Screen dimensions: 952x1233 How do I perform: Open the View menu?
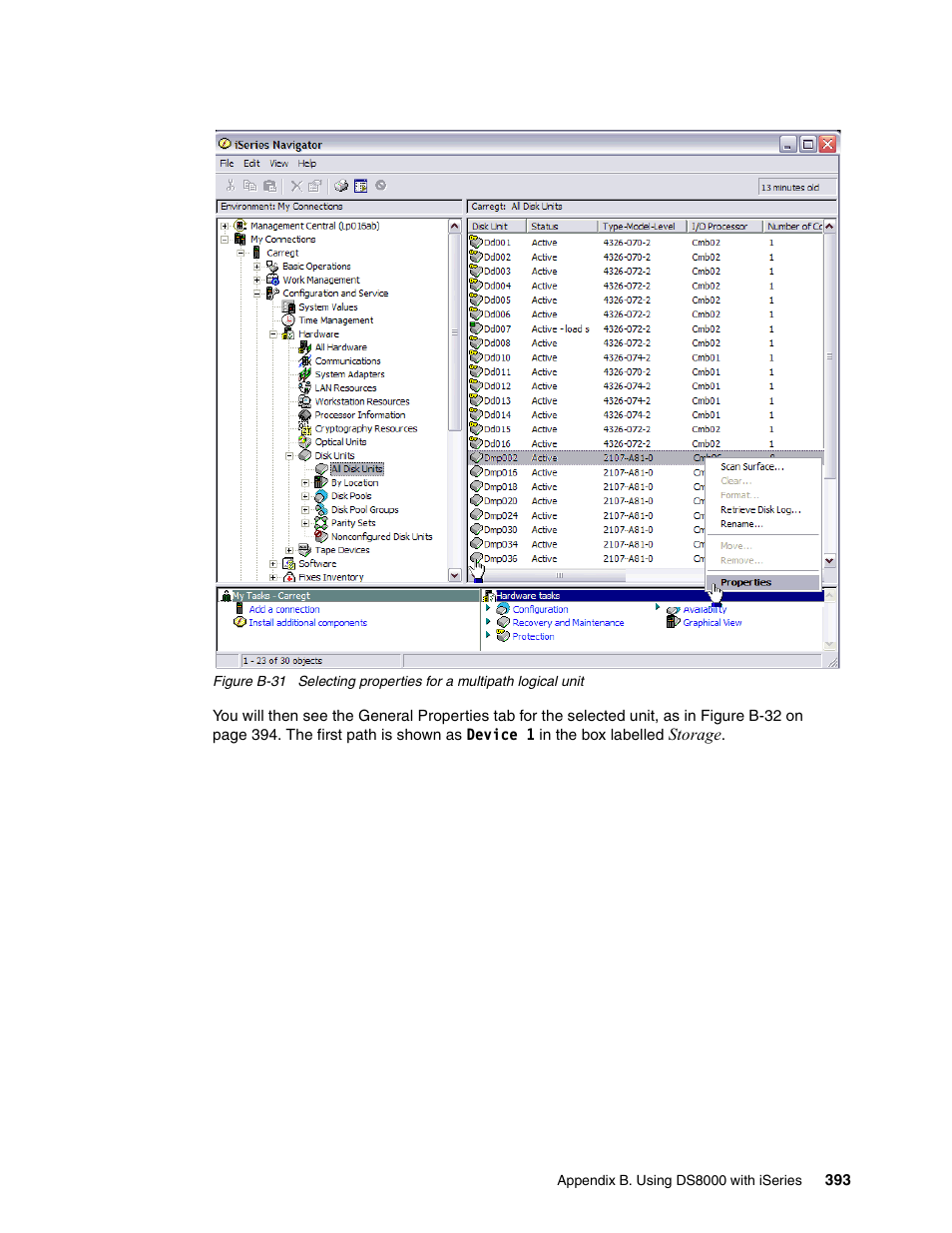pyautogui.click(x=278, y=164)
